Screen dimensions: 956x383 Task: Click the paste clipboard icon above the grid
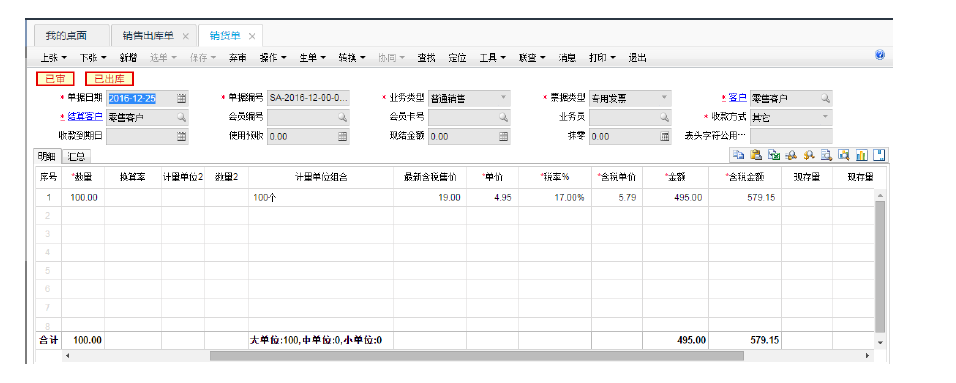756,156
